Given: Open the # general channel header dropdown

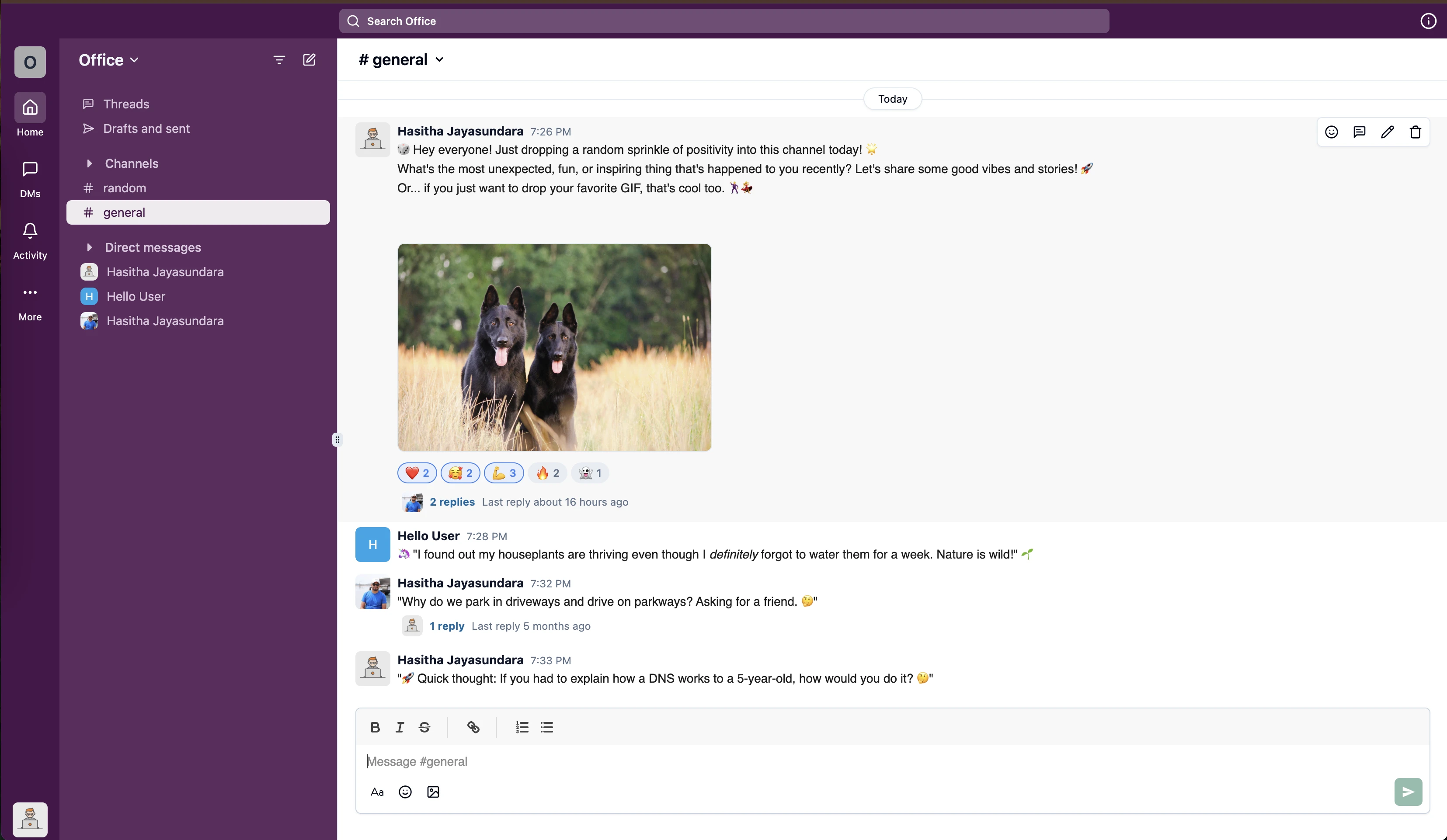Looking at the screenshot, I should (440, 59).
